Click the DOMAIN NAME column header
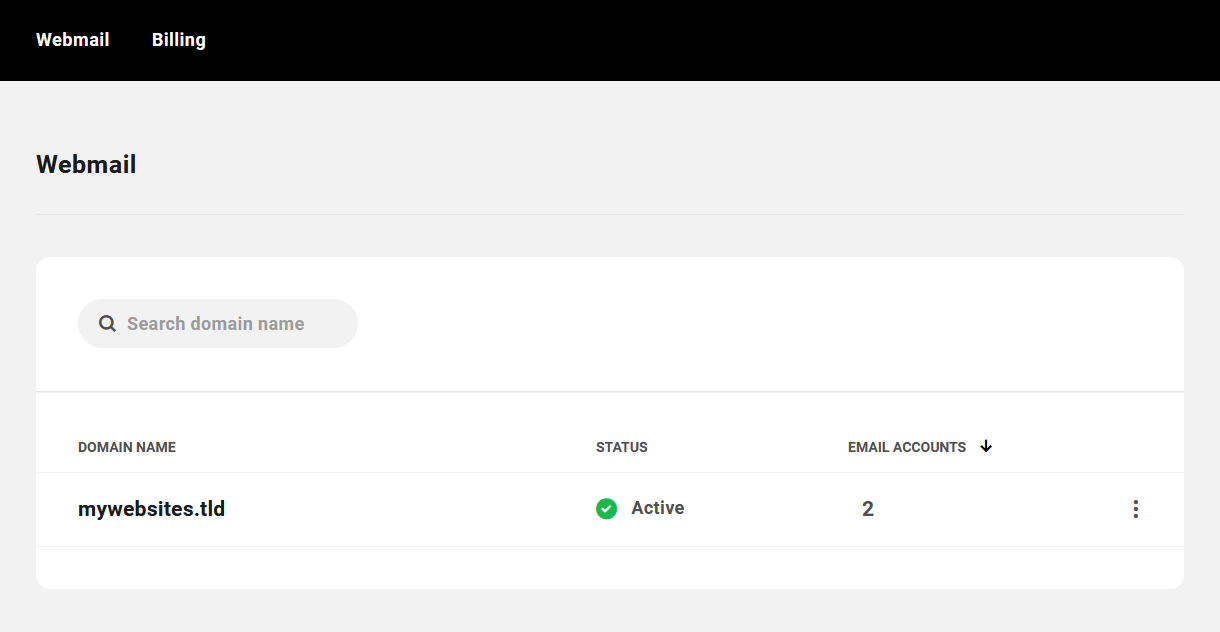This screenshot has height=632, width=1220. pos(127,447)
